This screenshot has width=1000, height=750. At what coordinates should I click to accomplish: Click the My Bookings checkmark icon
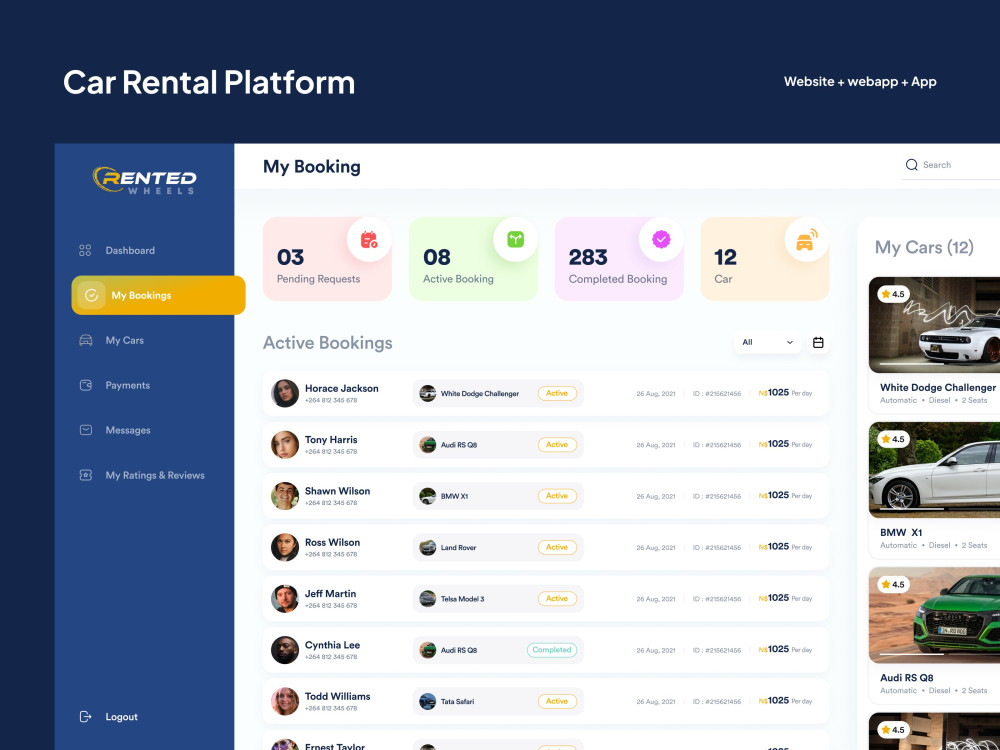91,295
